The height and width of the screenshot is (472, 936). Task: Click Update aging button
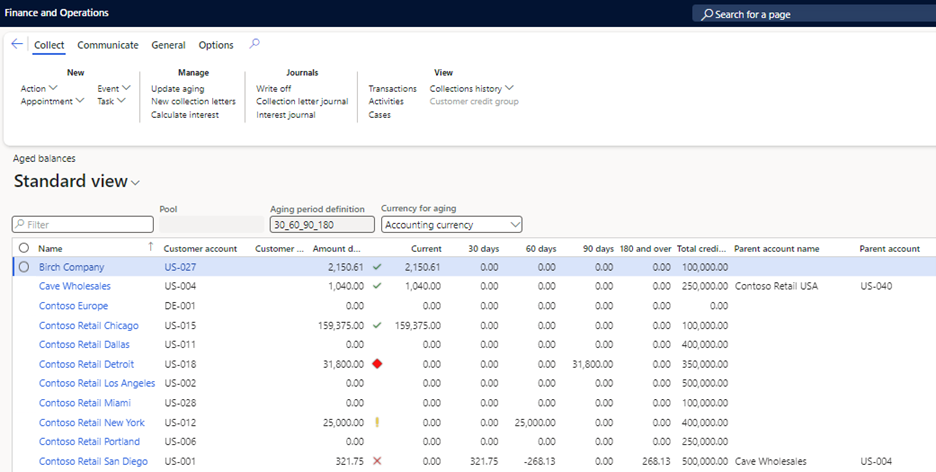pos(177,89)
